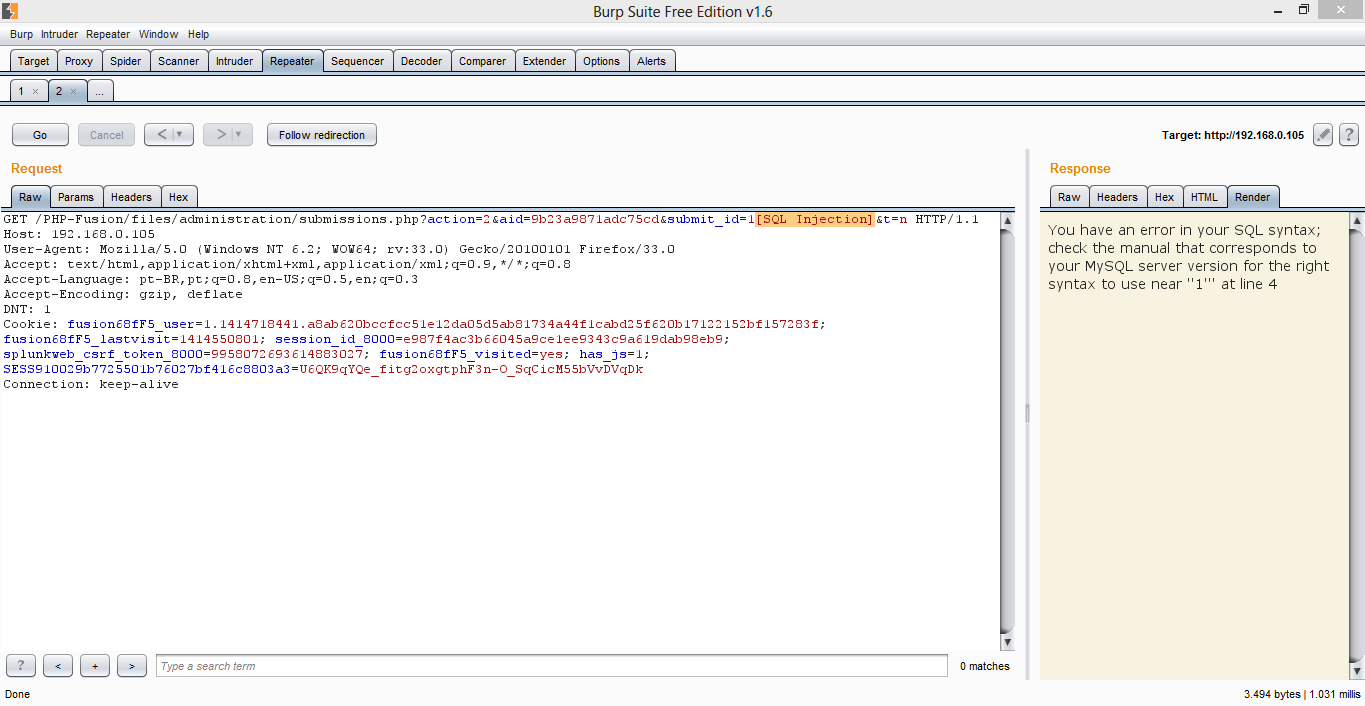Image resolution: width=1365 pixels, height=706 pixels.
Task: Switch to the Sequencer tab
Action: [358, 61]
